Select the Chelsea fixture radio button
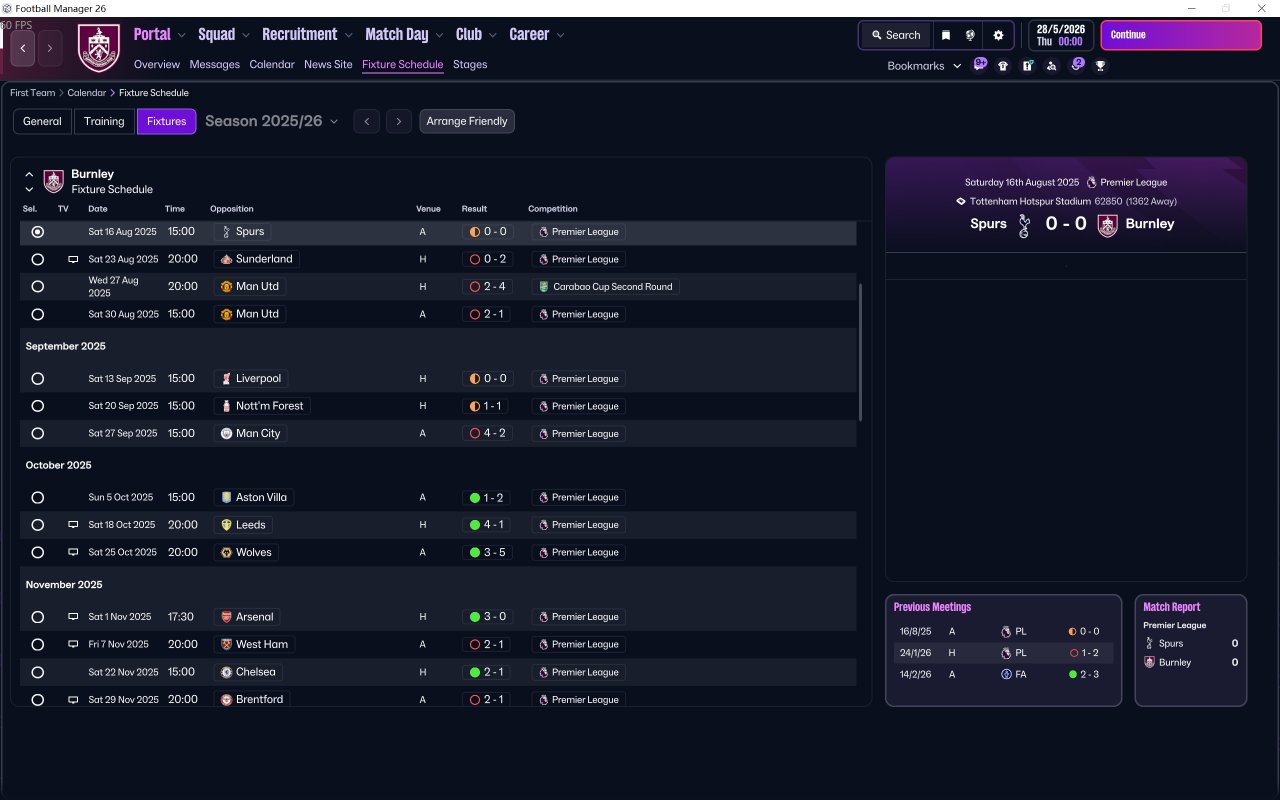Screen dimensions: 1280x800 click(x=38, y=672)
